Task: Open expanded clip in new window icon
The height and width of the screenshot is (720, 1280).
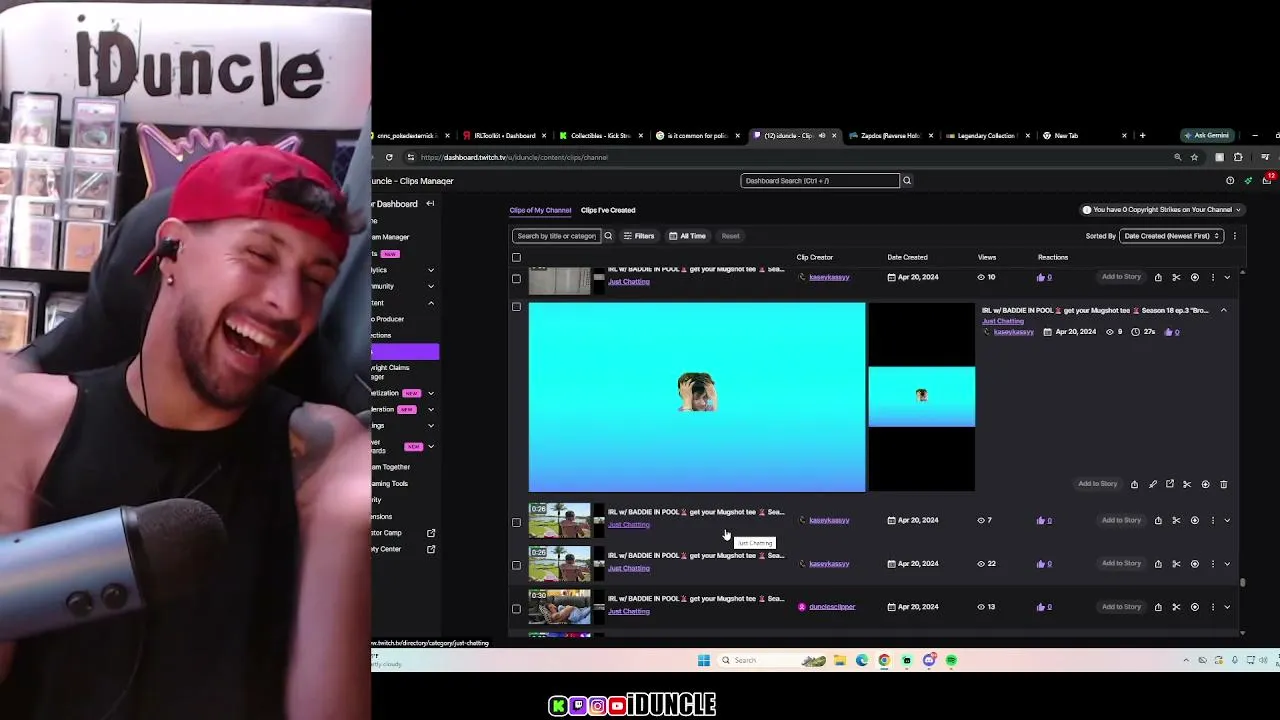Action: point(1170,484)
